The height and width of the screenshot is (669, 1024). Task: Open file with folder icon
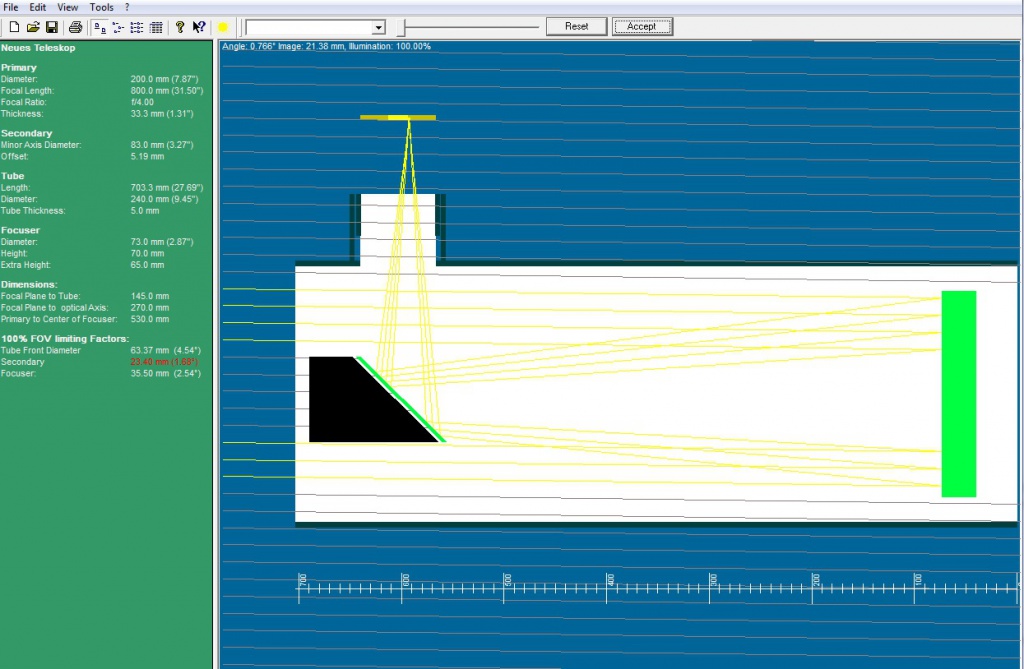tap(33, 27)
